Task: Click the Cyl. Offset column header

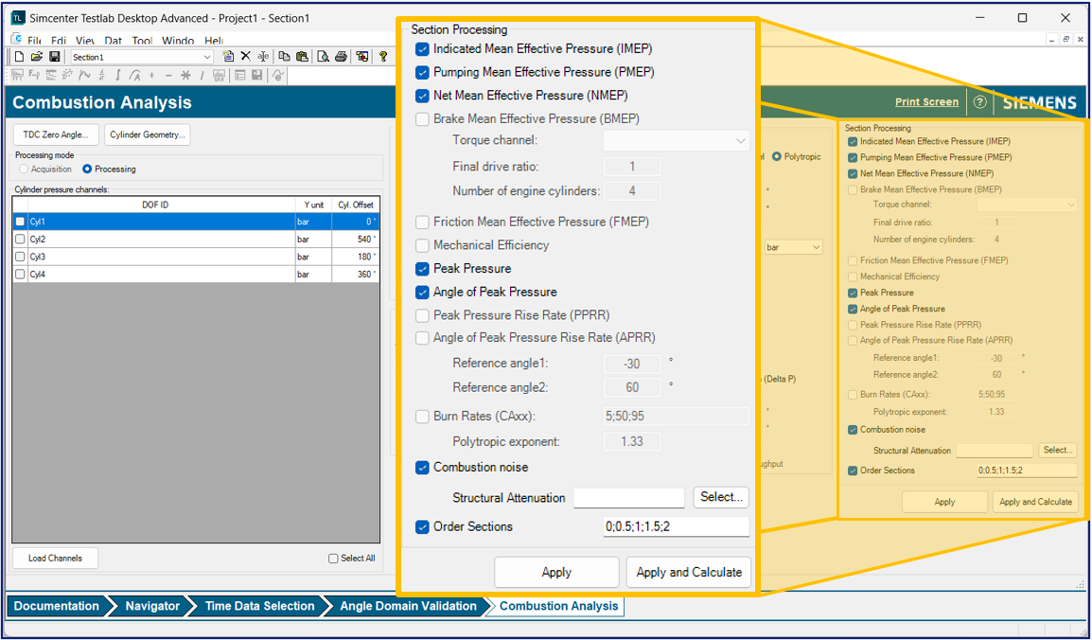Action: pos(356,205)
